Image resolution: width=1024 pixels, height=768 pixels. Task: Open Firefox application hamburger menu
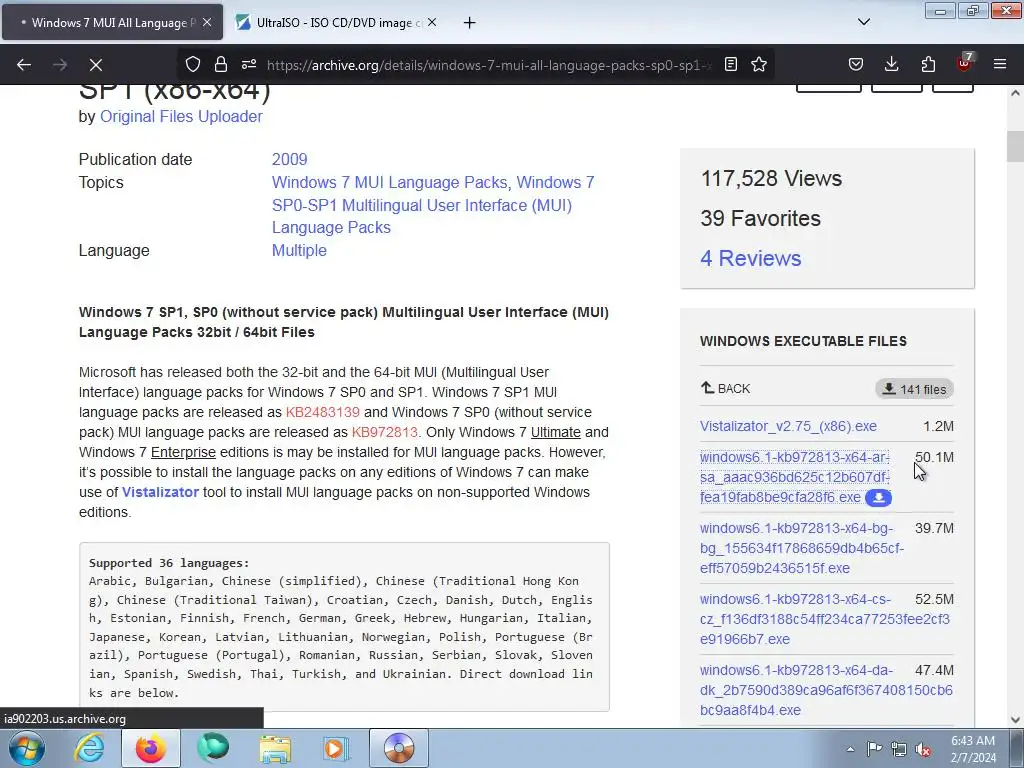pos(1000,64)
